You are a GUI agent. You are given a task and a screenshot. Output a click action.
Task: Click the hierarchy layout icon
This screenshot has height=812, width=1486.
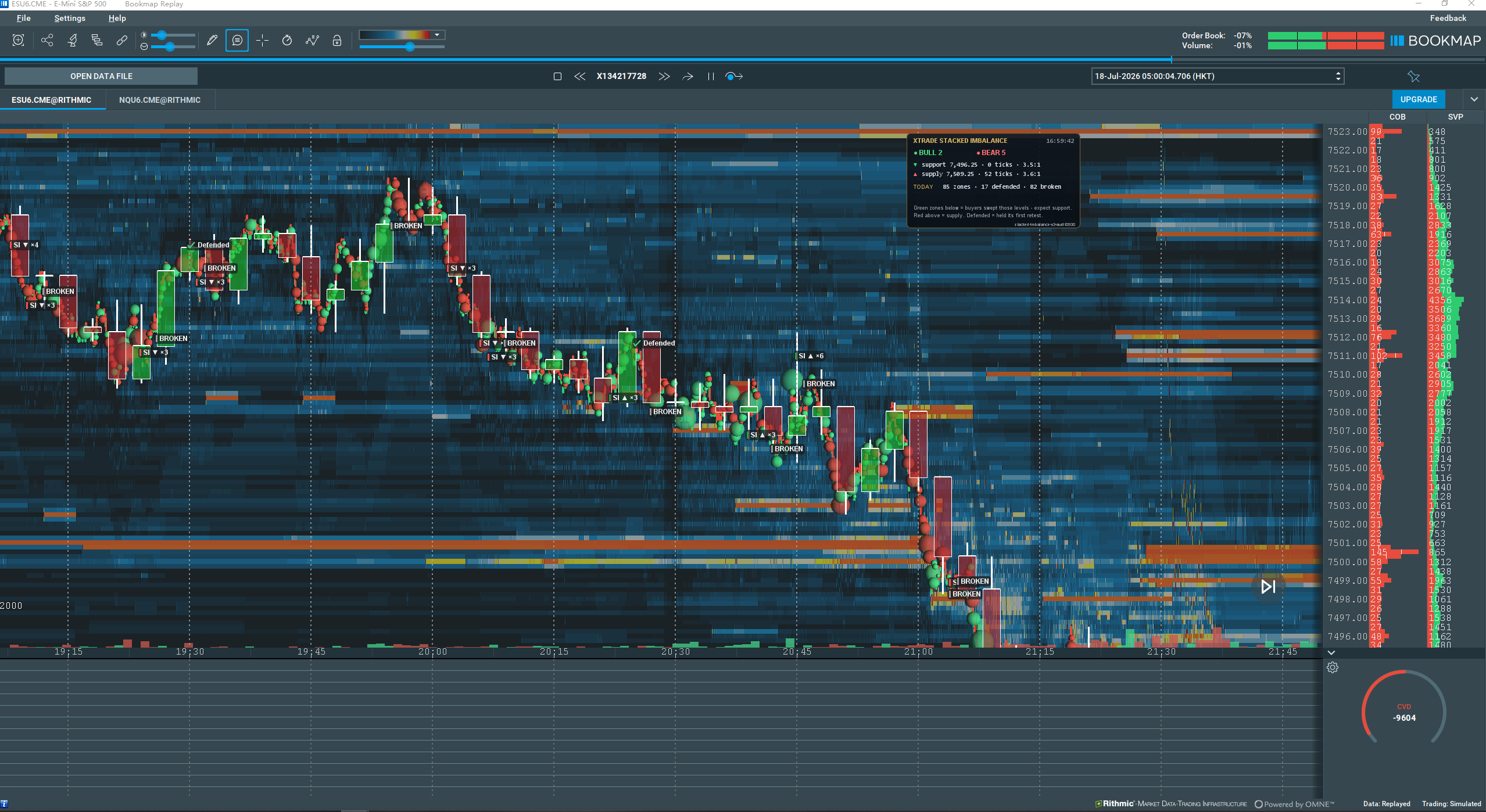point(97,40)
